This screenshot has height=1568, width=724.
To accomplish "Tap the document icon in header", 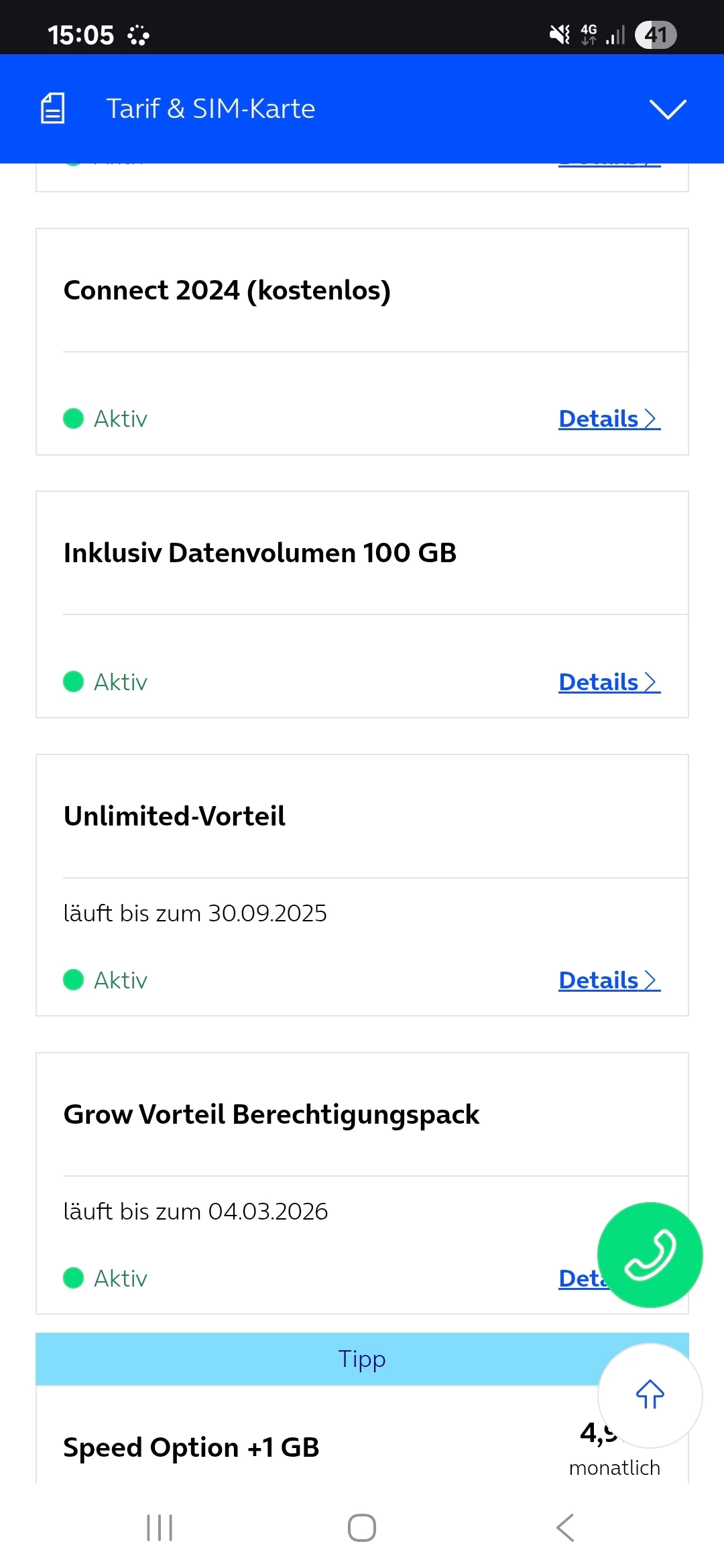I will (x=53, y=109).
